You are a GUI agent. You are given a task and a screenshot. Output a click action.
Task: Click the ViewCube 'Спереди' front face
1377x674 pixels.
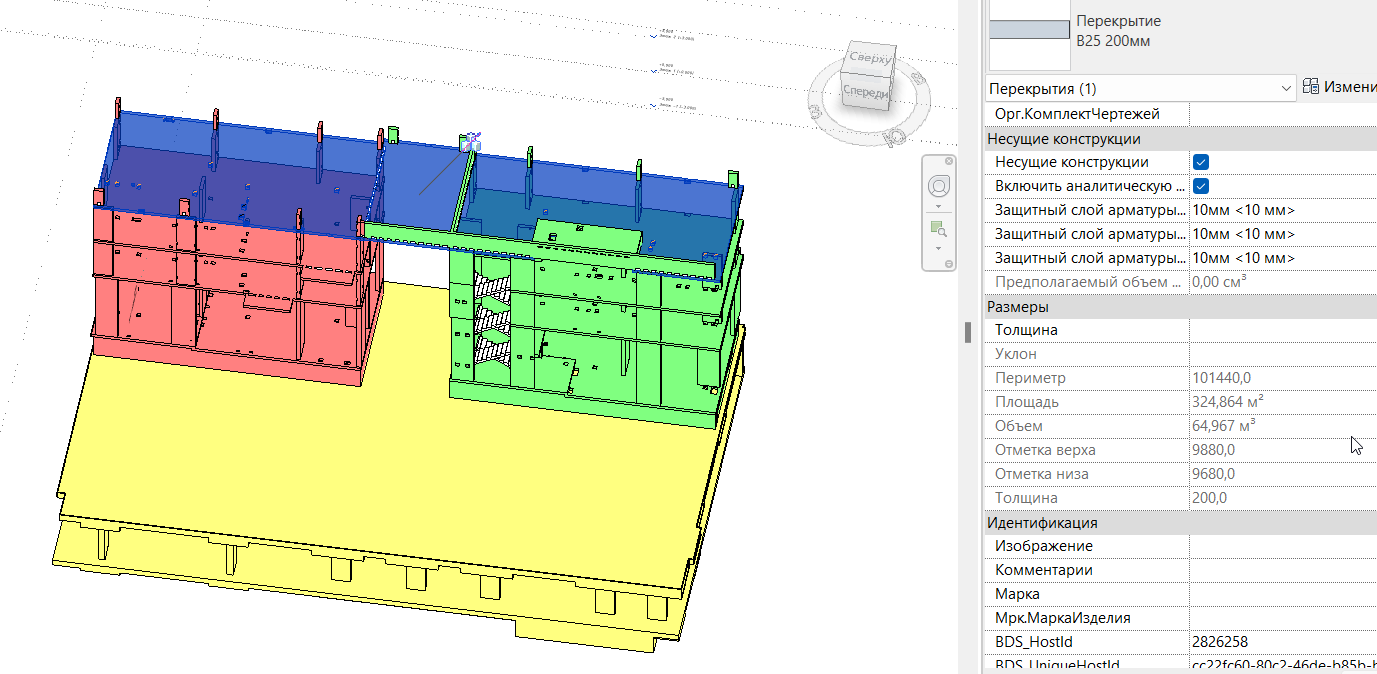point(864,92)
